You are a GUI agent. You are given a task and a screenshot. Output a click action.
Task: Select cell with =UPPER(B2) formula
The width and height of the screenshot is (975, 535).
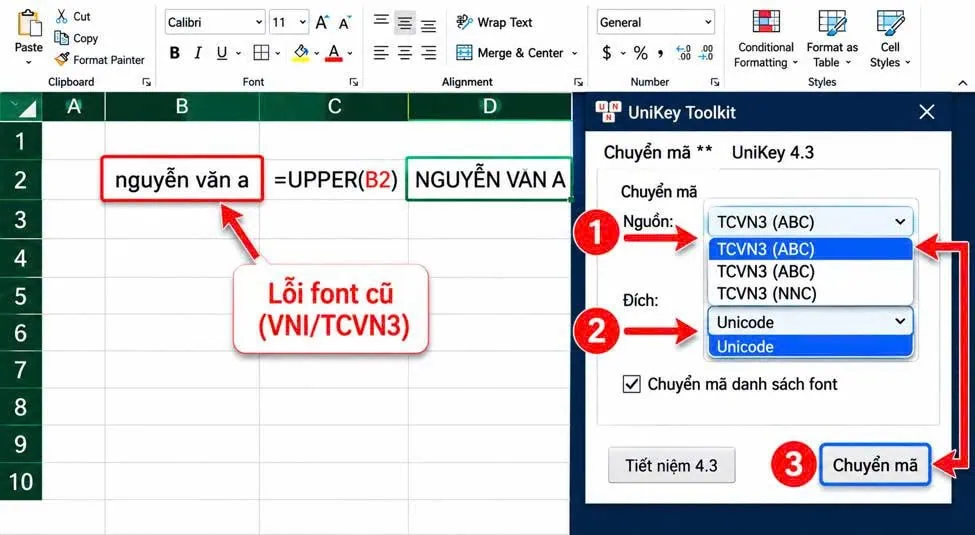point(335,180)
